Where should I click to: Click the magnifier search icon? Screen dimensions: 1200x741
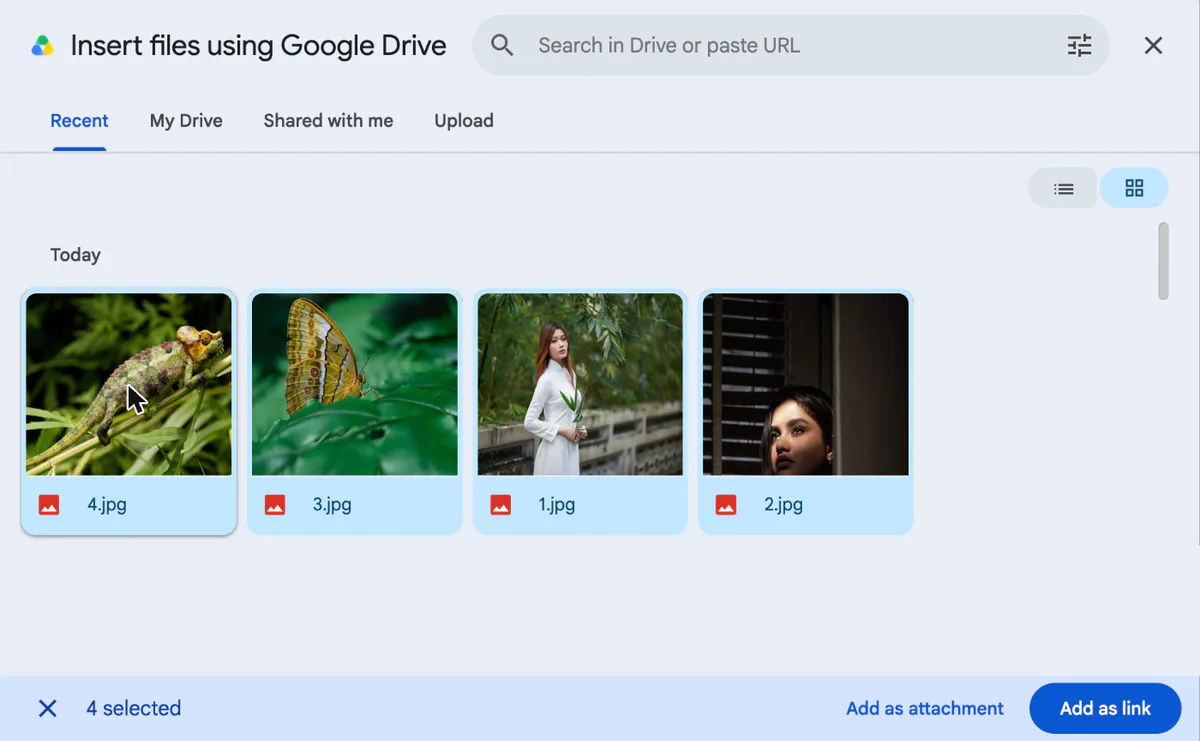tap(502, 45)
